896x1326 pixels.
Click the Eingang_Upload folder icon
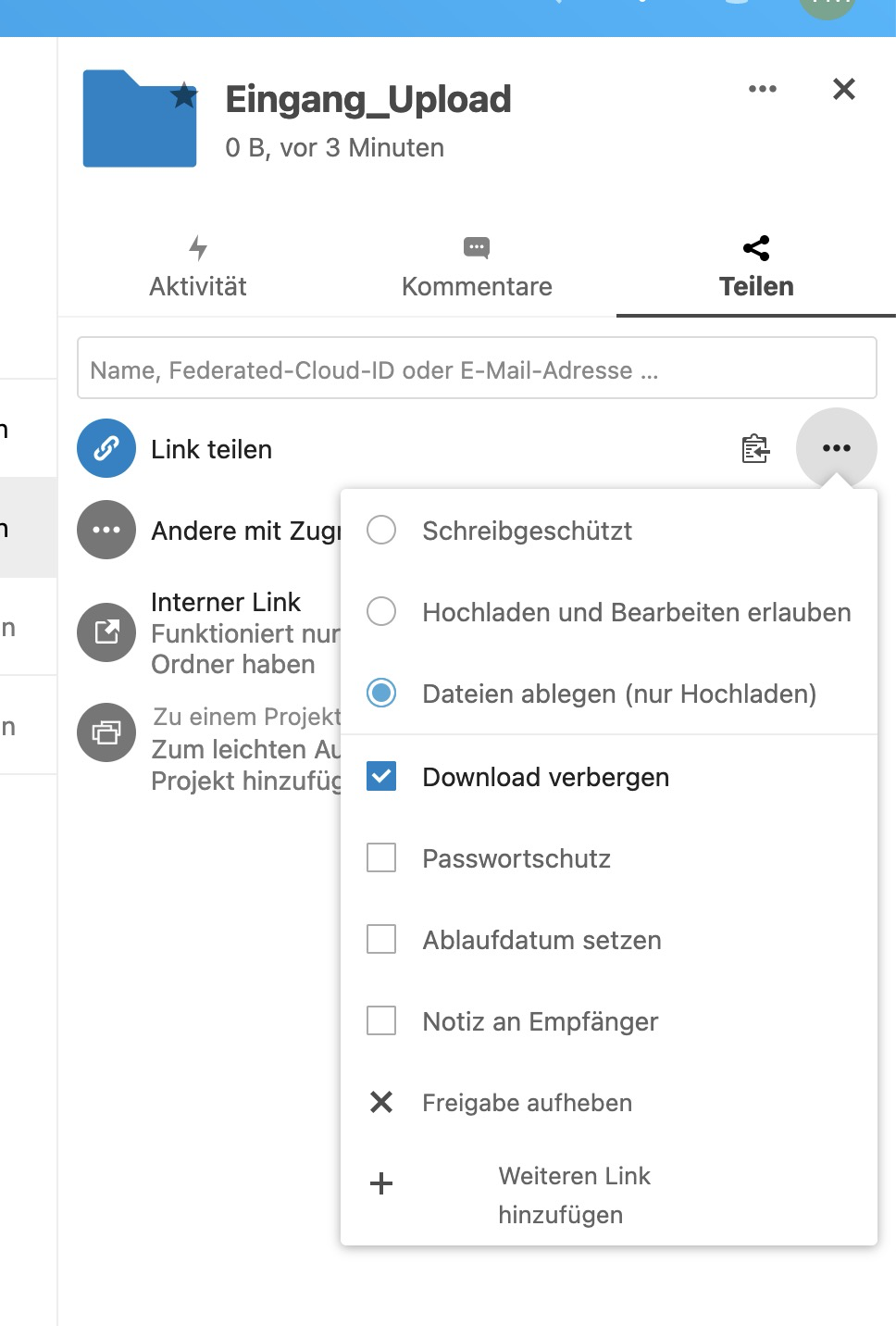pos(139,119)
